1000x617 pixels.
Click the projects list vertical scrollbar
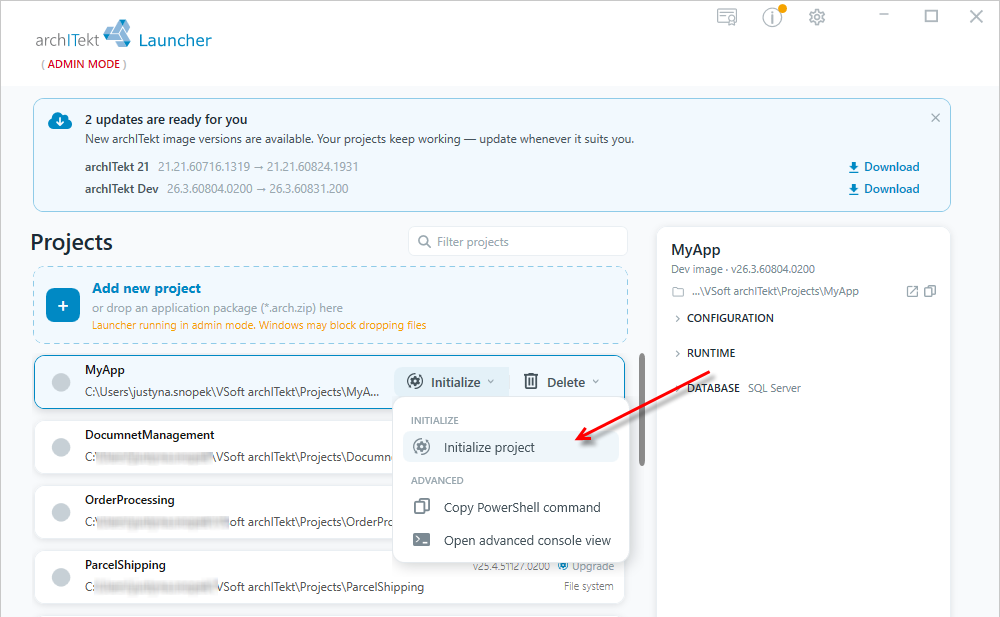point(642,409)
